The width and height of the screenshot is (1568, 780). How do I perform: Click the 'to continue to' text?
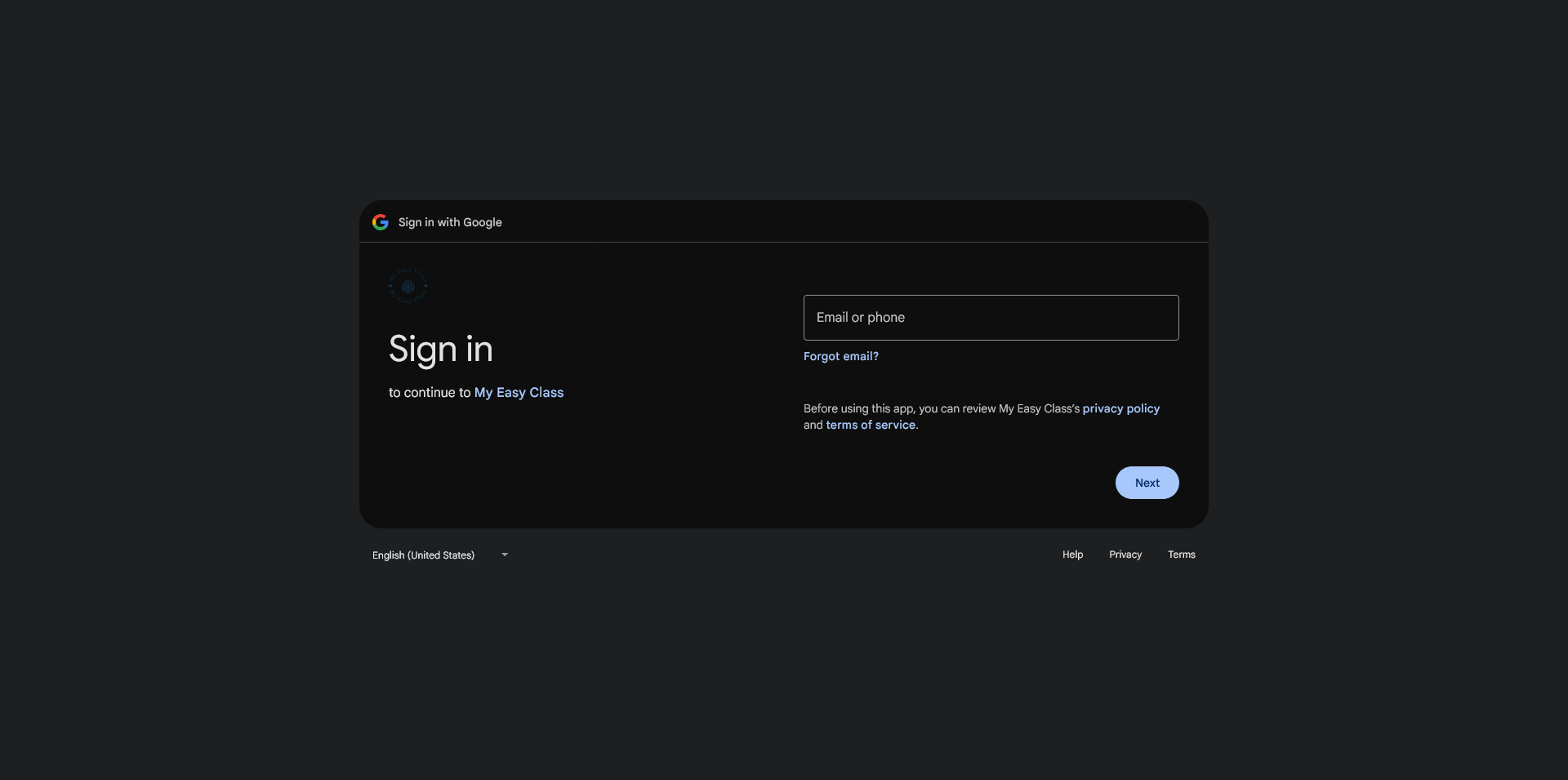click(429, 393)
